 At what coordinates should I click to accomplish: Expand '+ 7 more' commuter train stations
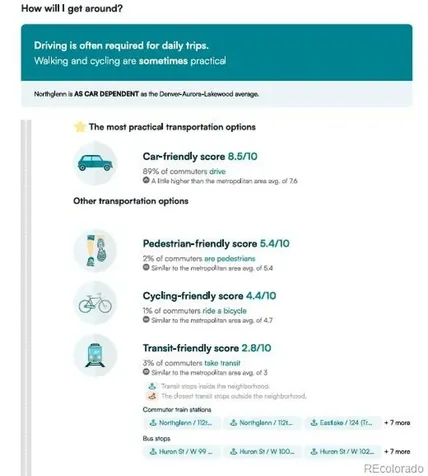click(397, 423)
